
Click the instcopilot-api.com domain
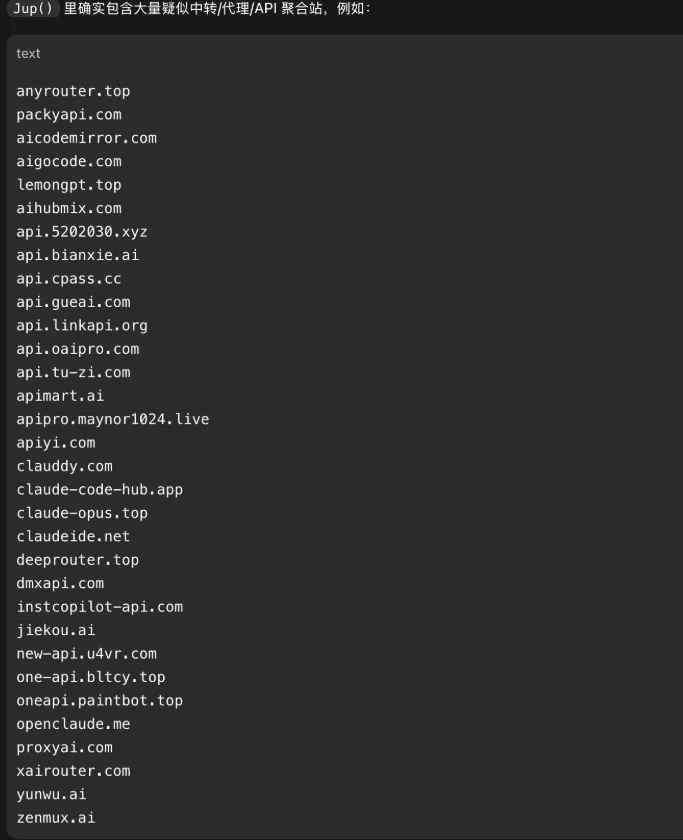(99, 607)
